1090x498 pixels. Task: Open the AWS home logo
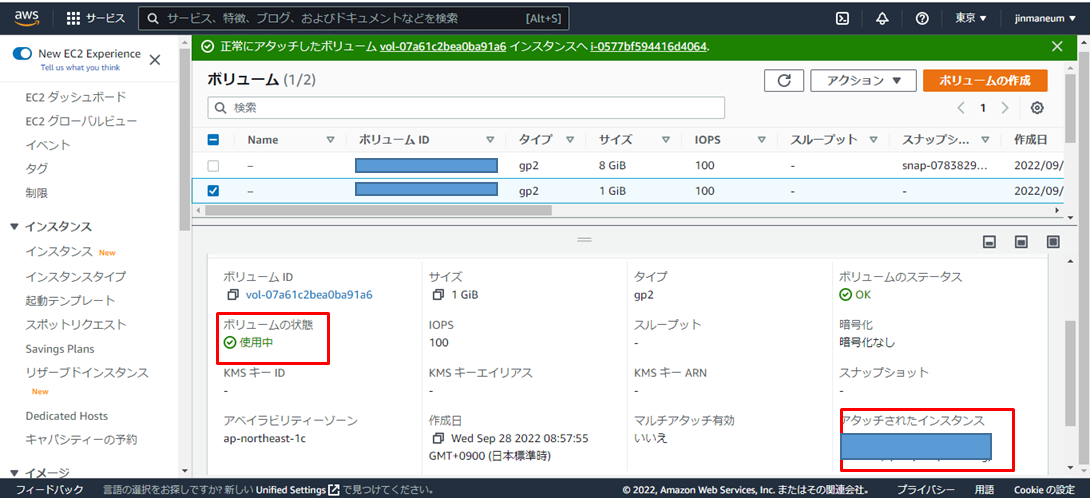tap(28, 18)
